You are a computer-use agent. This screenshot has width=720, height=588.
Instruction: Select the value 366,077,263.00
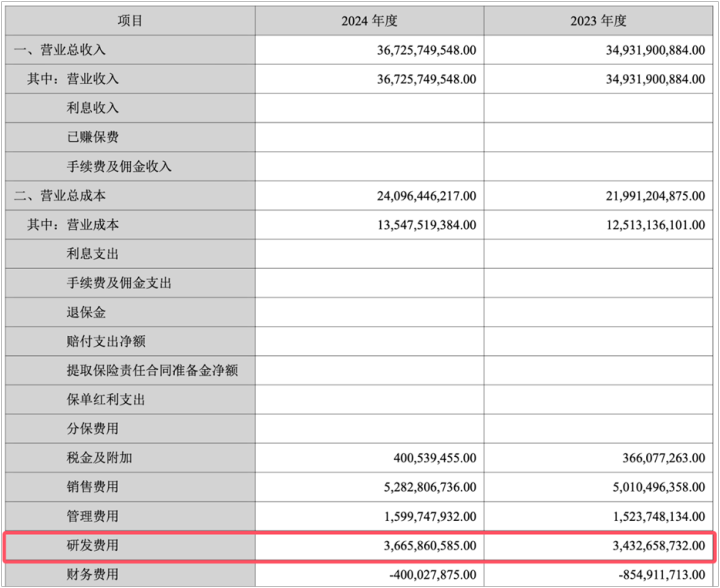[x=664, y=458]
